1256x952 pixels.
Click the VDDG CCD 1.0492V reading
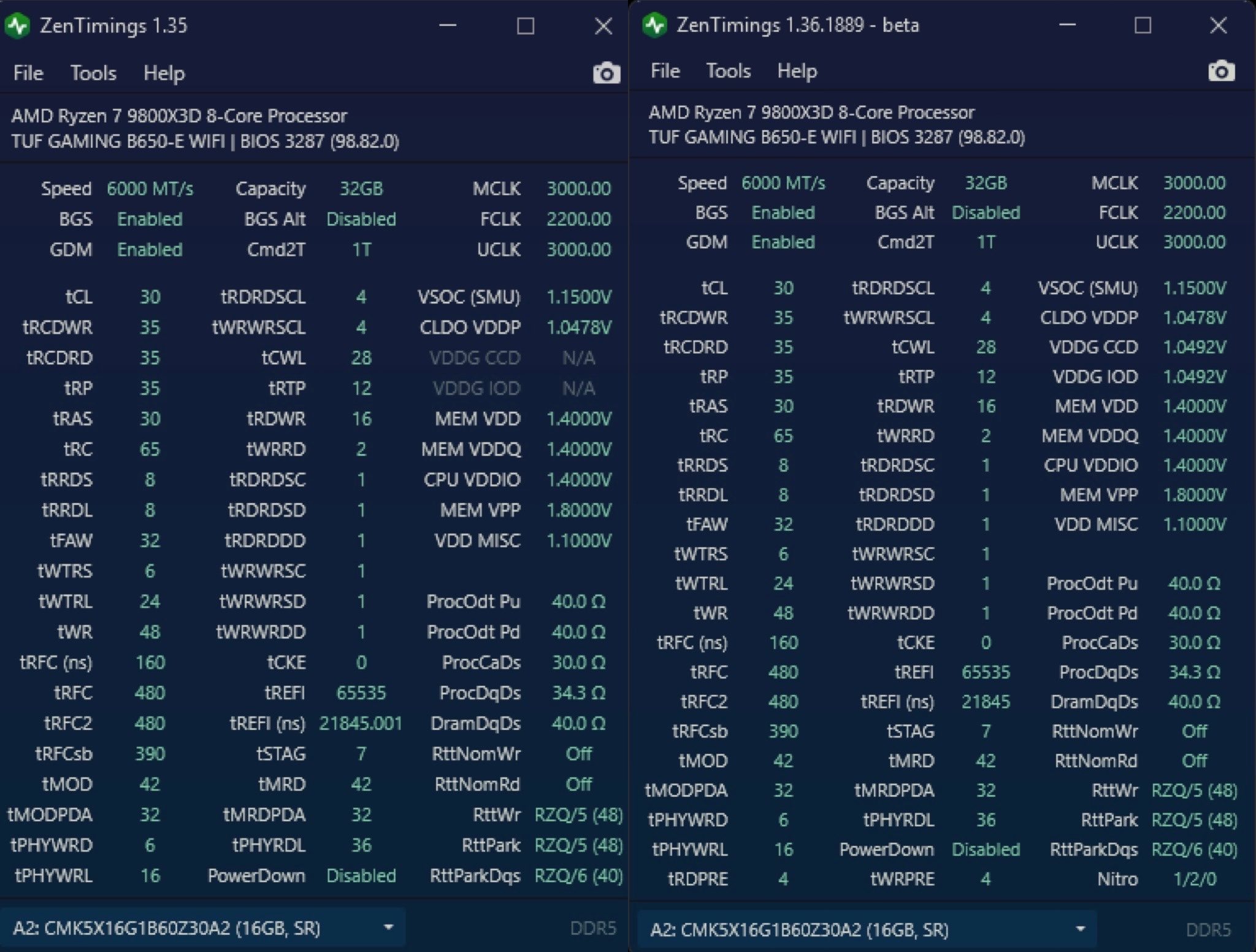click(1194, 347)
